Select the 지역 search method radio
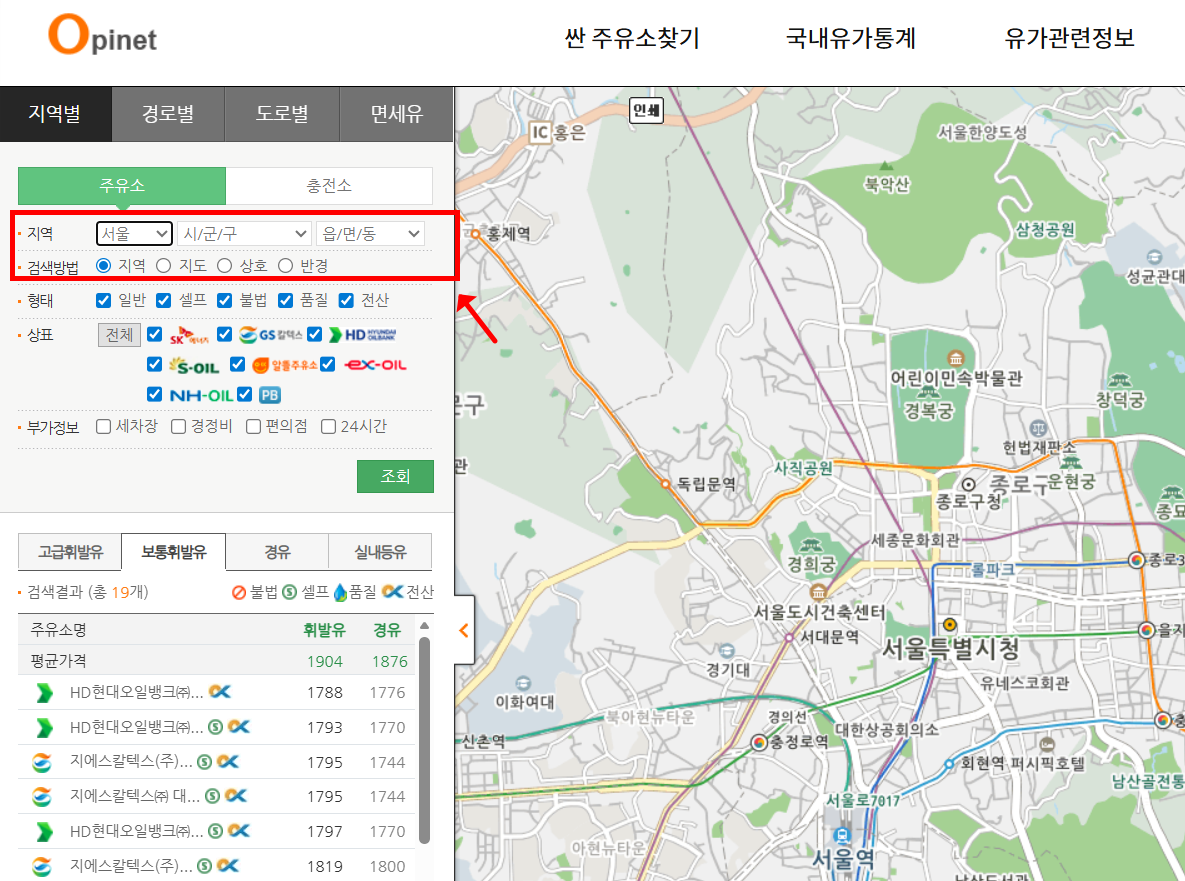This screenshot has width=1185, height=881. pos(104,266)
